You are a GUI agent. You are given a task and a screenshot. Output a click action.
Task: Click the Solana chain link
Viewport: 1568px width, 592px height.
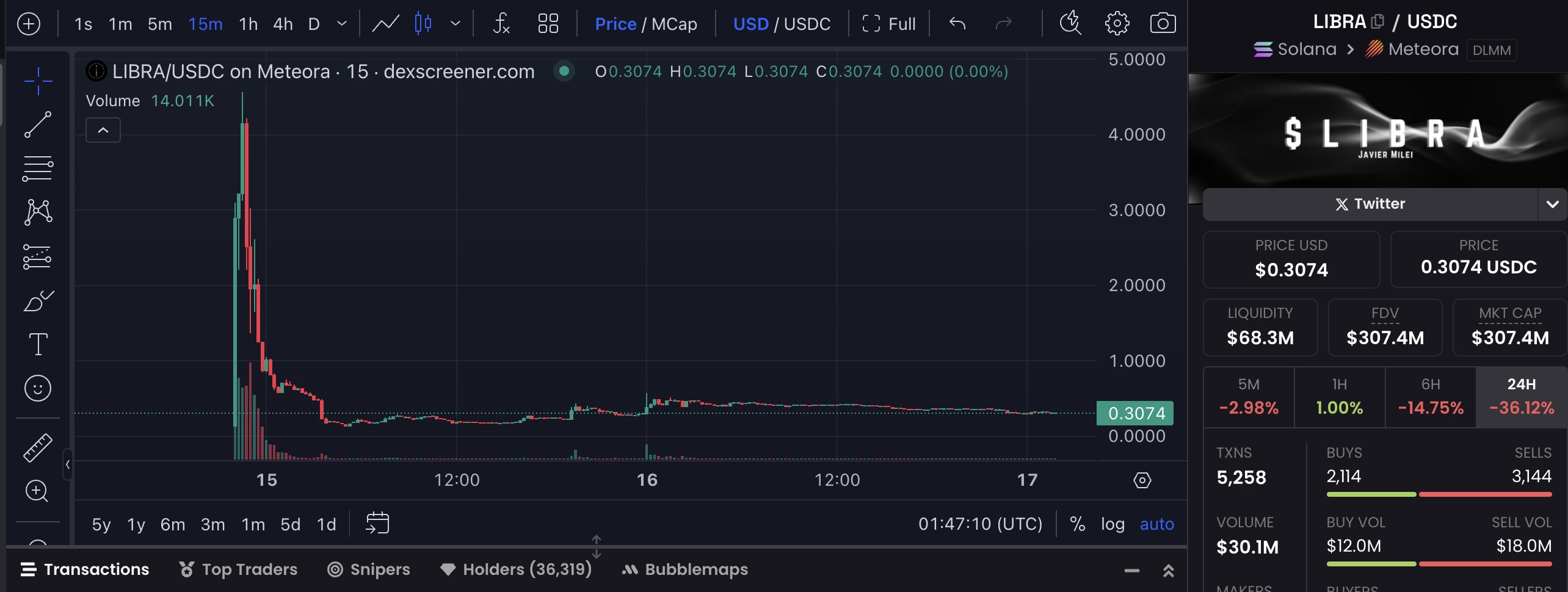pyautogui.click(x=1295, y=49)
